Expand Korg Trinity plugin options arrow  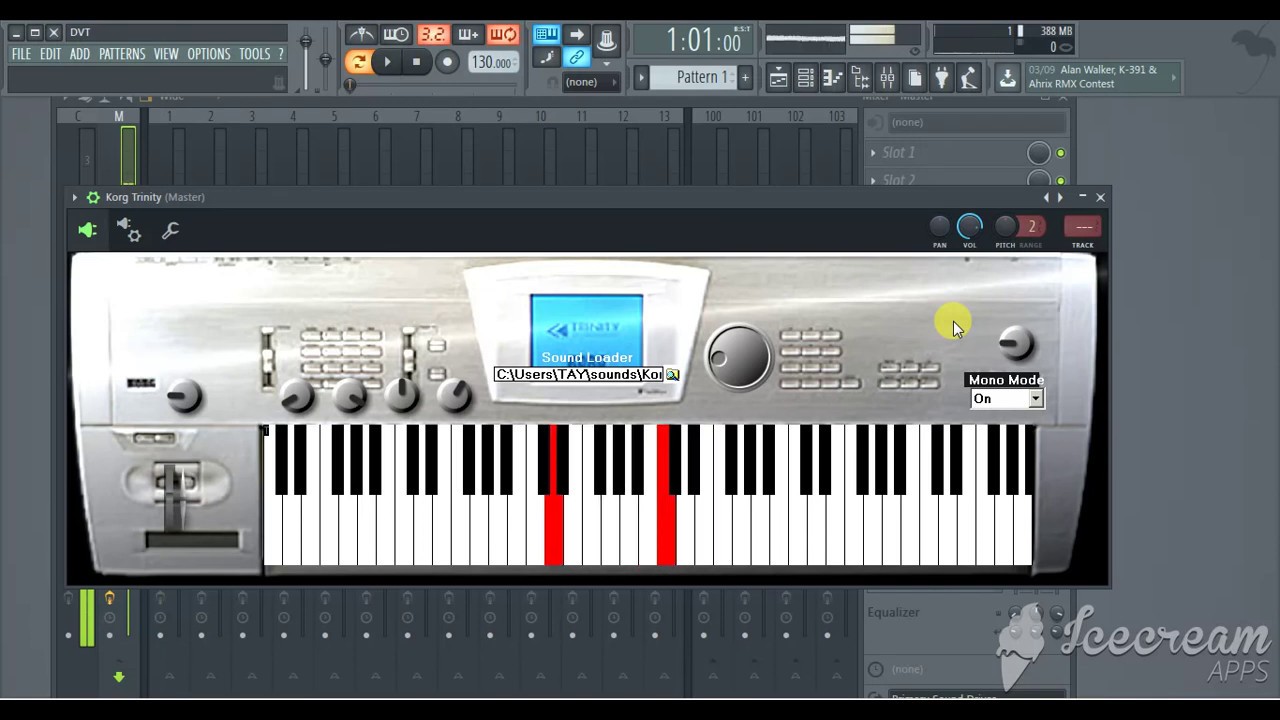pos(74,197)
